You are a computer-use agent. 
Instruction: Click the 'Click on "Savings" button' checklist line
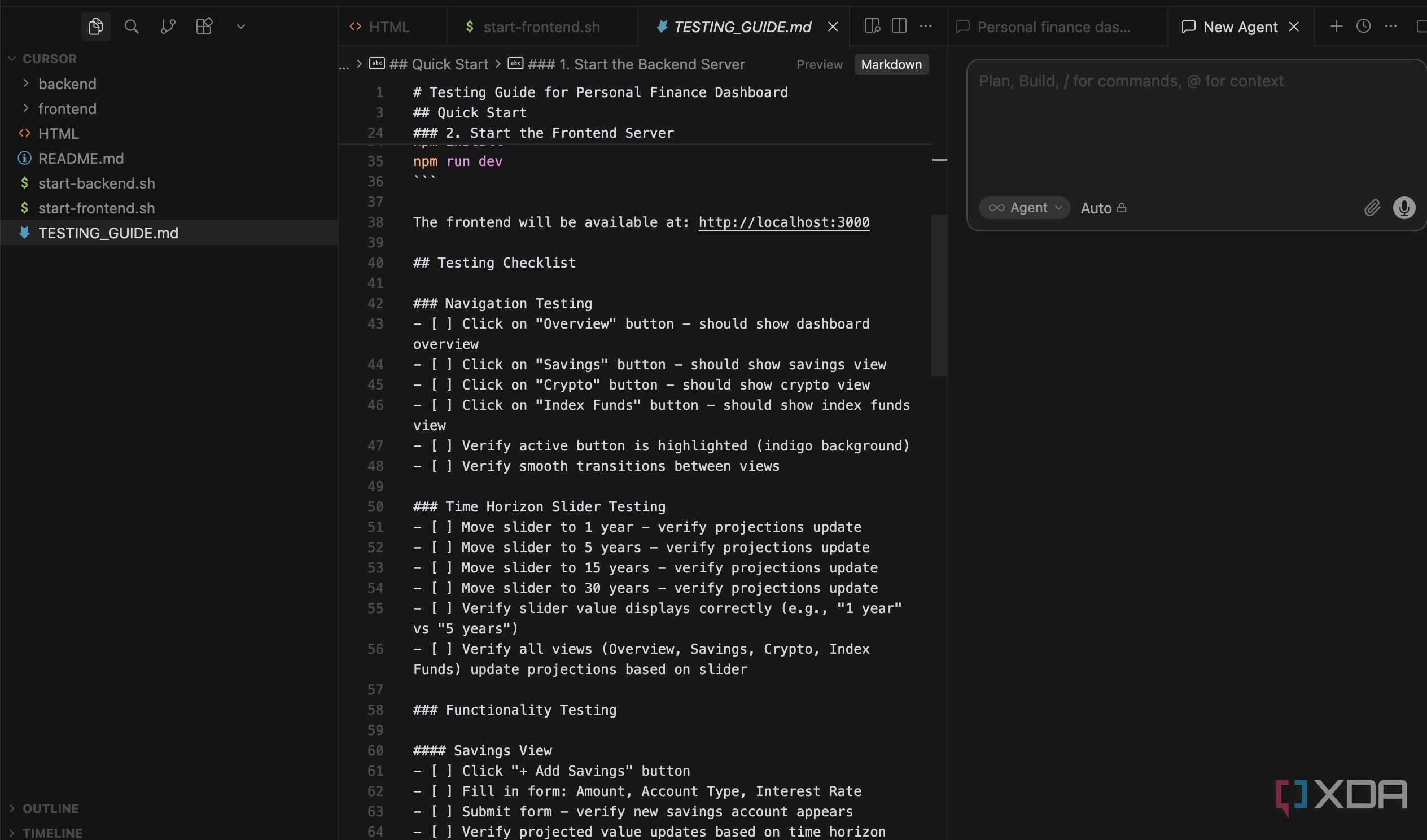coord(650,365)
